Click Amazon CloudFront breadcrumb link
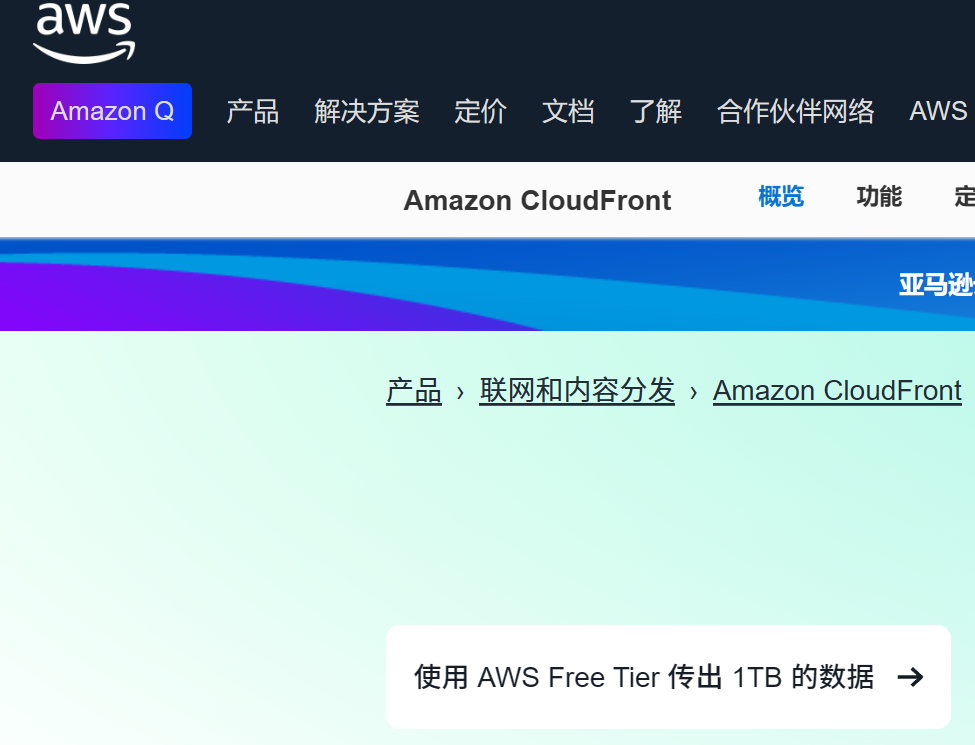Viewport: 975px width, 745px height. 838,391
